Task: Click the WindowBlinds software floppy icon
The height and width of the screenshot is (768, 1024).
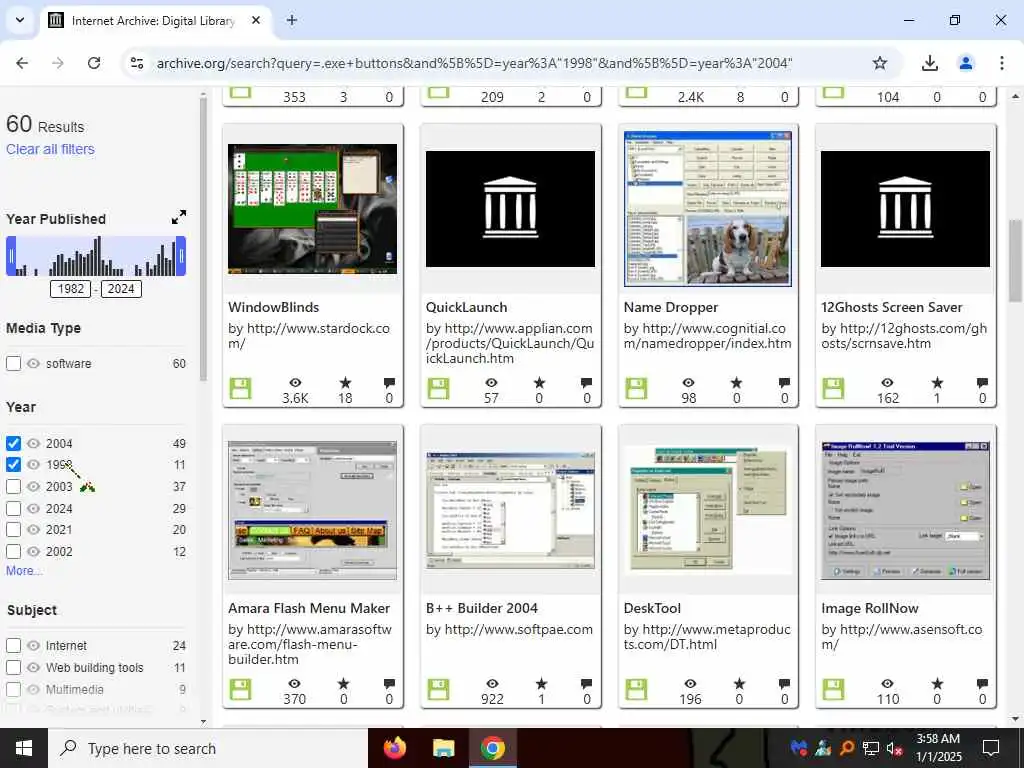Action: tap(240, 389)
